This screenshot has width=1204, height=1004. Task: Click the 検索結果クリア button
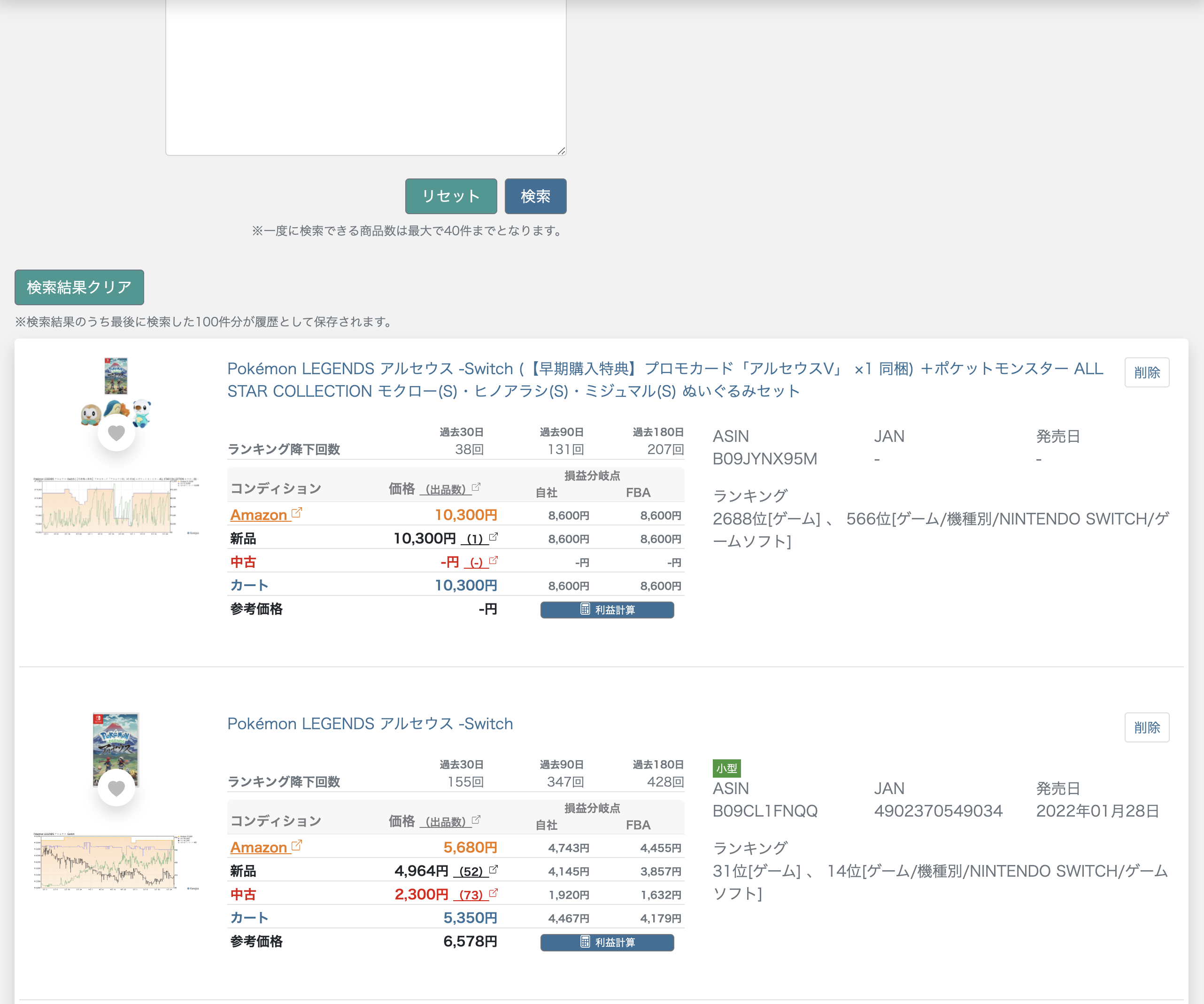(79, 287)
